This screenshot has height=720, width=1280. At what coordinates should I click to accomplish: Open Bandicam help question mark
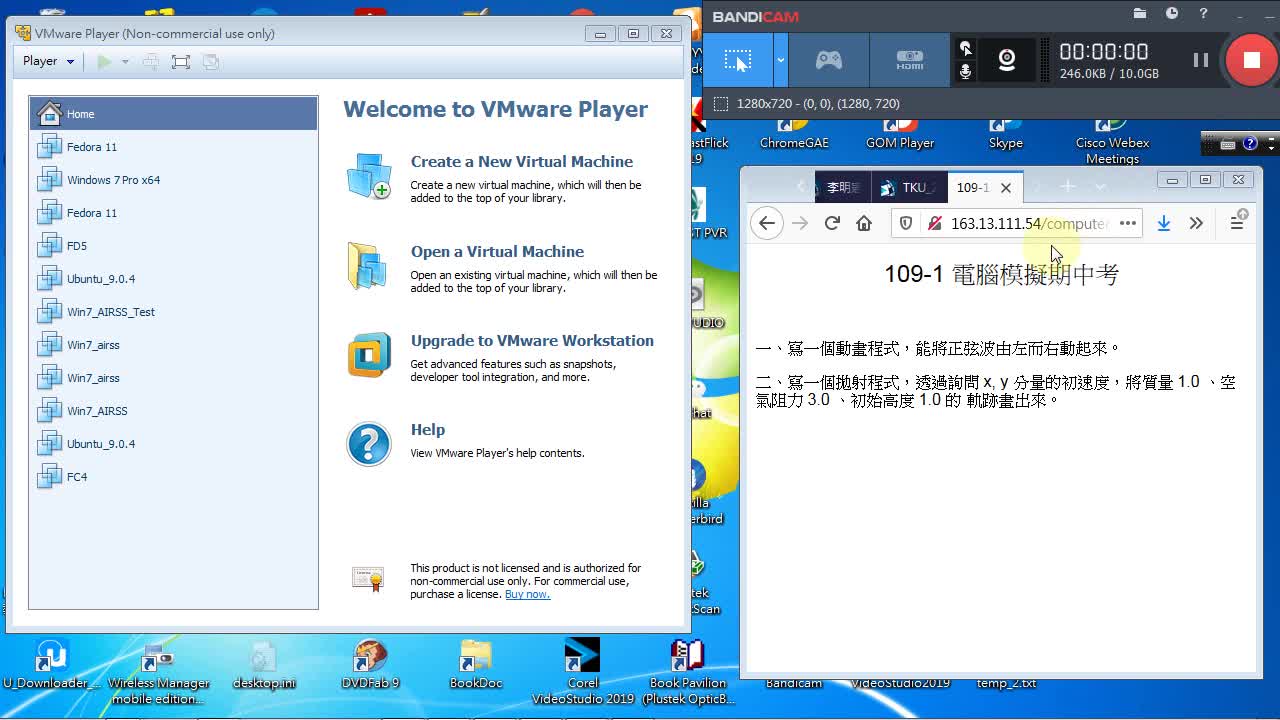pyautogui.click(x=1203, y=14)
